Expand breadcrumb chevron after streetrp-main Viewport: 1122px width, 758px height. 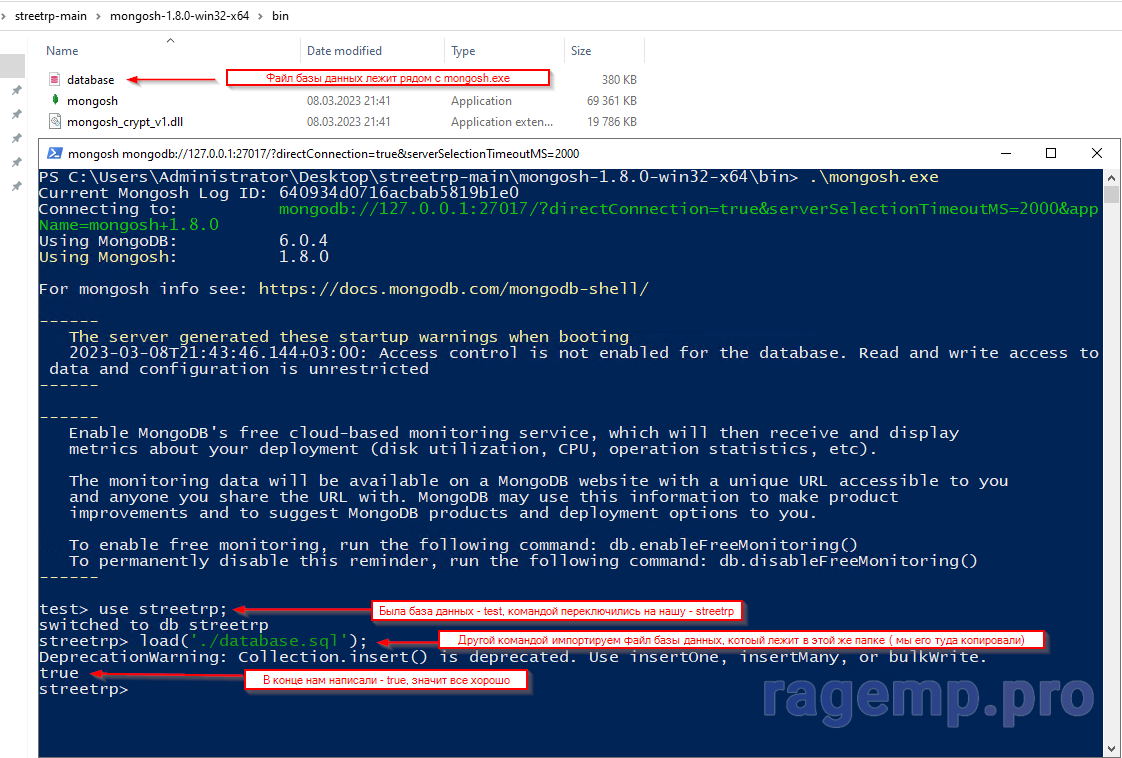click(x=98, y=16)
